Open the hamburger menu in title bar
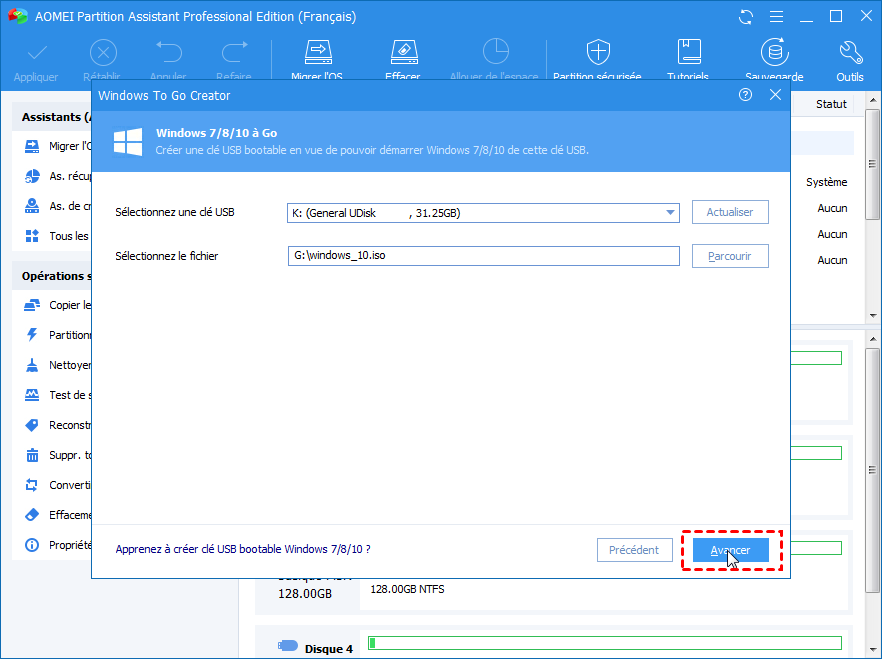This screenshot has height=659, width=882. pos(776,17)
